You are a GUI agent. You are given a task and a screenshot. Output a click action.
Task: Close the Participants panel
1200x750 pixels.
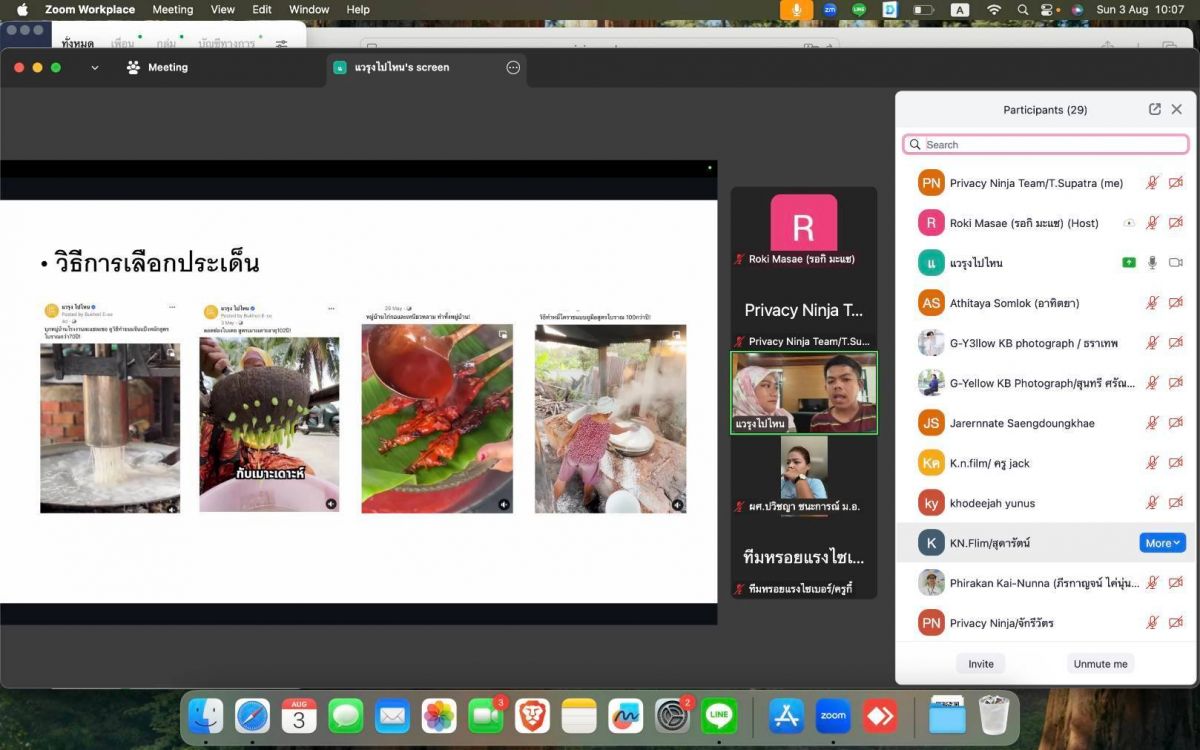(x=1177, y=109)
